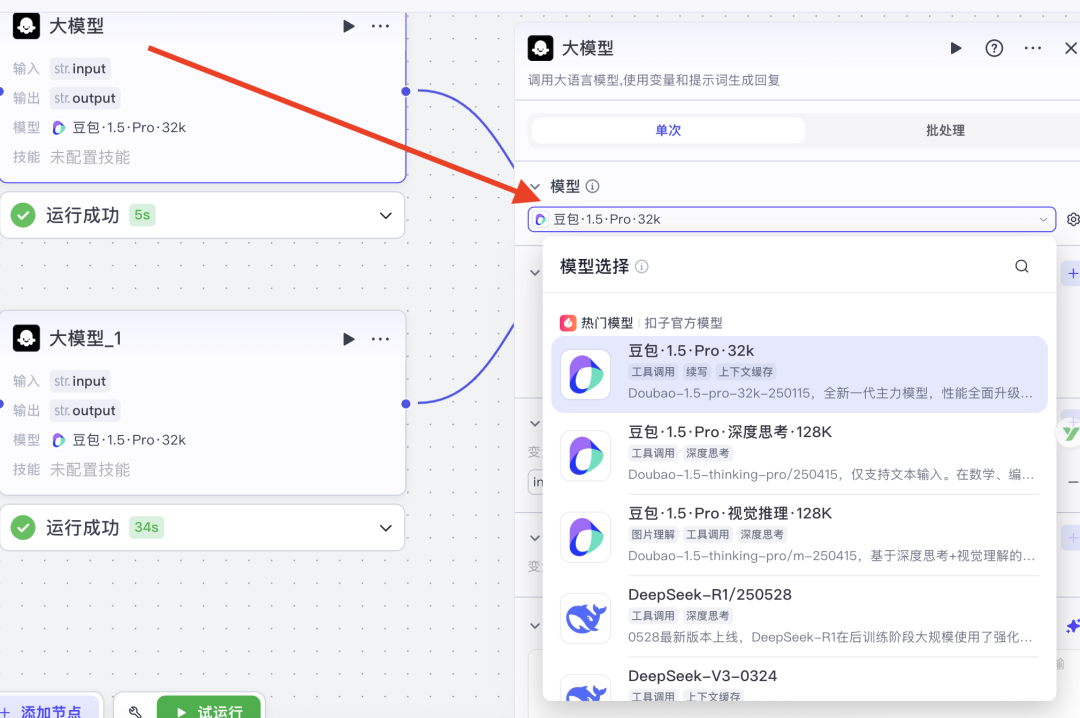Click the 上下文缓存 tag under 豆包·1.5·Pro·32k
The width and height of the screenshot is (1080, 718).
pos(746,372)
